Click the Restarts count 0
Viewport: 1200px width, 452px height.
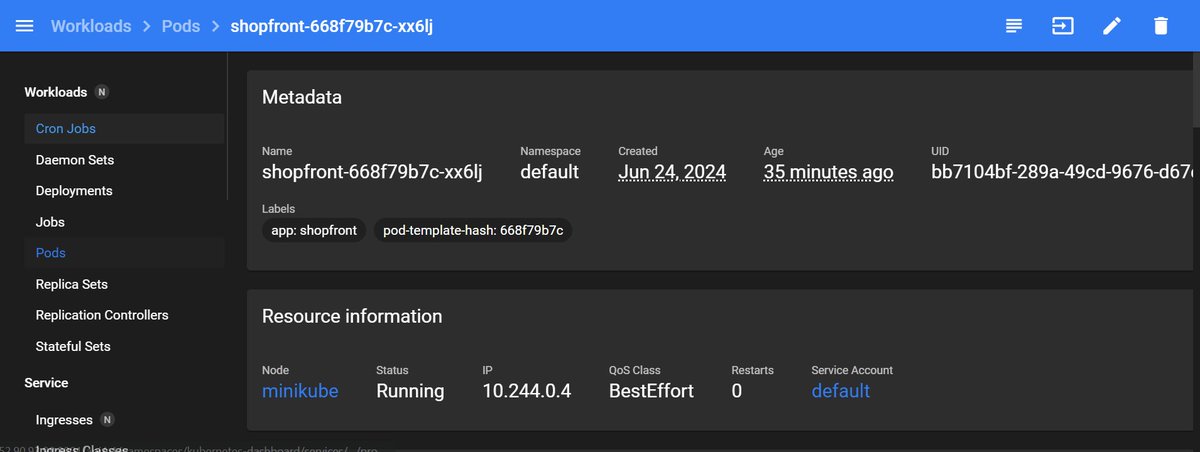[x=737, y=391]
